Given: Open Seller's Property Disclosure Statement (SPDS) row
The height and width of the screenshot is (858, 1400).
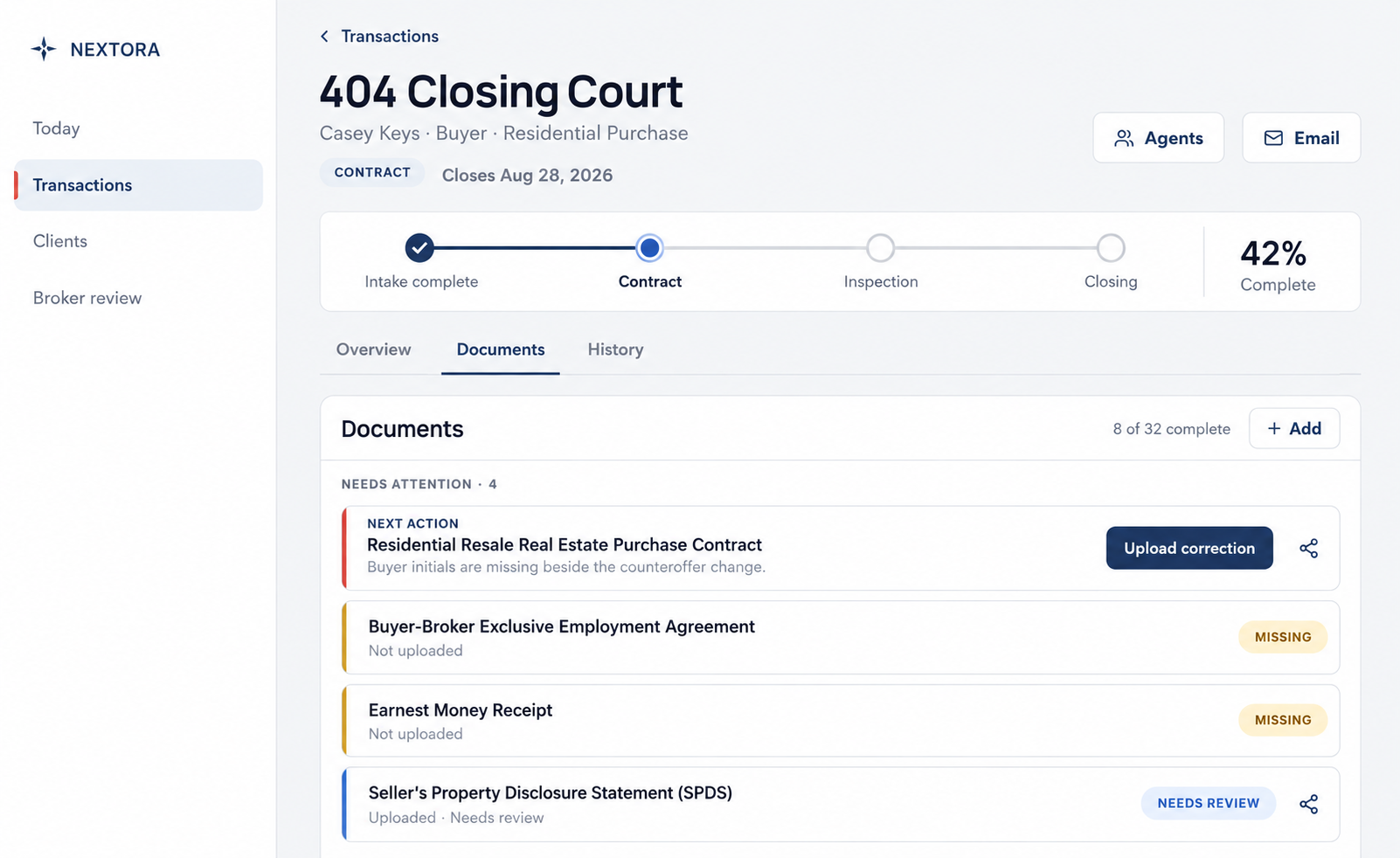Looking at the screenshot, I should point(841,805).
